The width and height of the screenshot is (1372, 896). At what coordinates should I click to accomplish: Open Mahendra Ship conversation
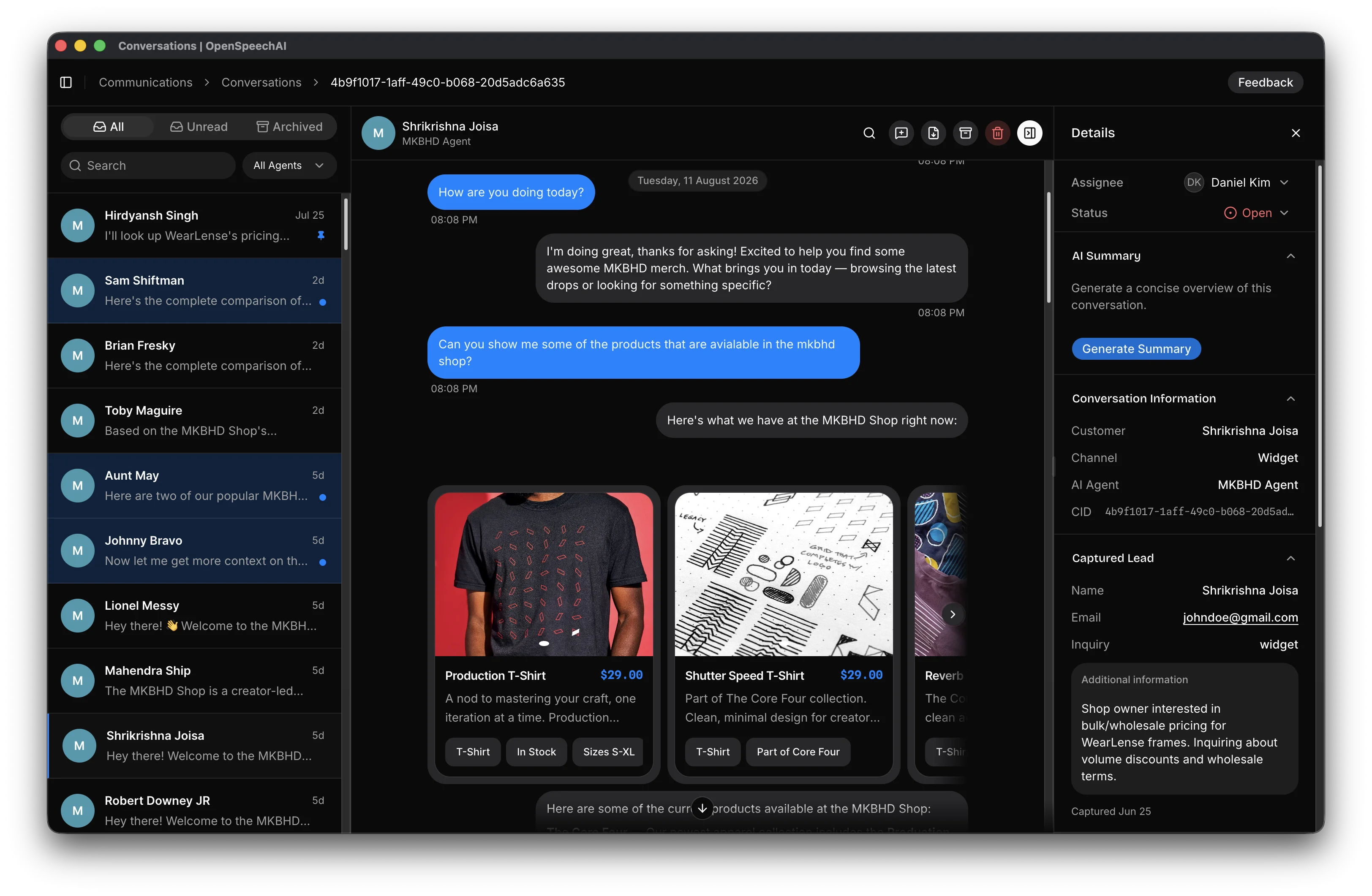195,681
